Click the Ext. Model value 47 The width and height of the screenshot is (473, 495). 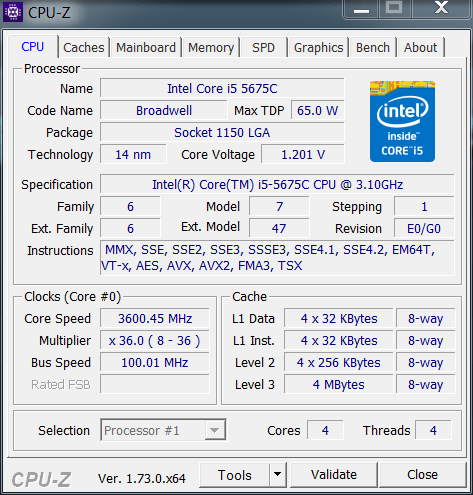tap(279, 228)
